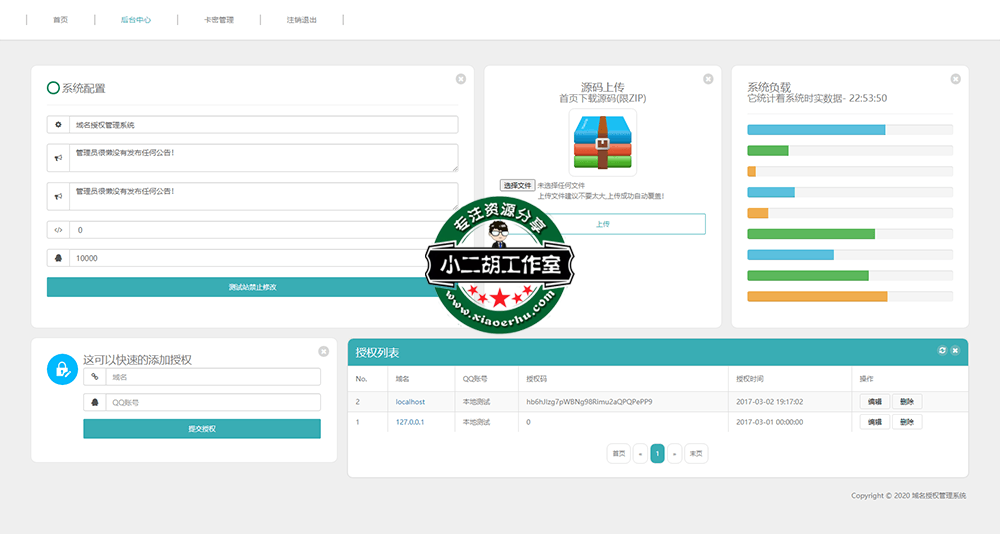Go to 末页 in the pagination
This screenshot has width=1000, height=534.
[696, 453]
